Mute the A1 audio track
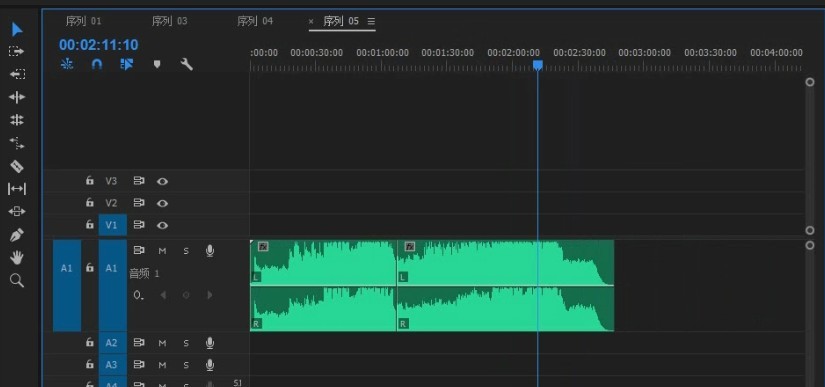This screenshot has height=387, width=825. [x=162, y=251]
